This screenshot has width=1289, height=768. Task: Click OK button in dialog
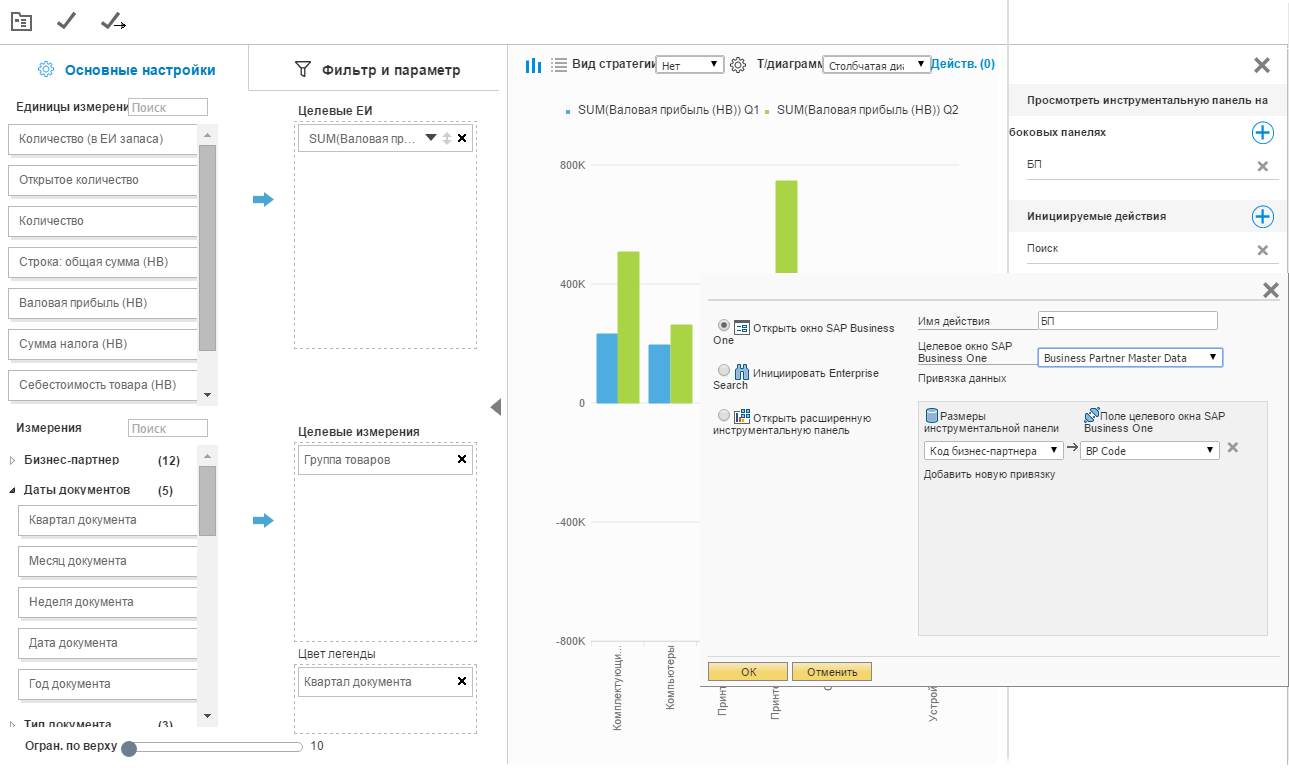pos(748,672)
